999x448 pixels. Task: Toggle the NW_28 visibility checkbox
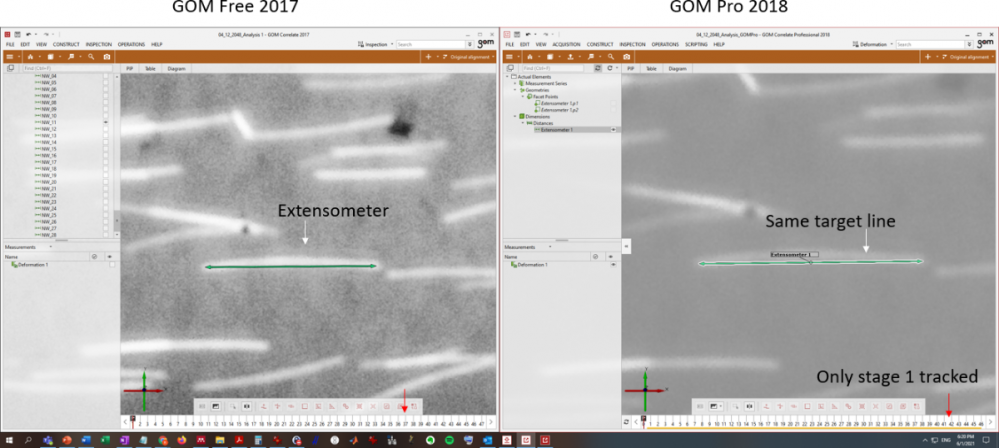click(106, 235)
